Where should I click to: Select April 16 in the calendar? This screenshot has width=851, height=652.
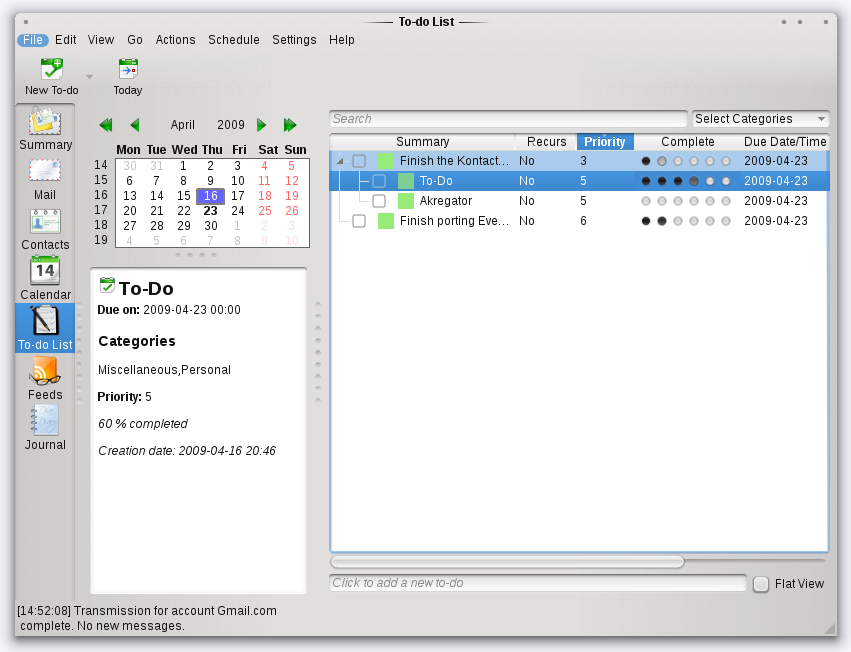pos(211,196)
